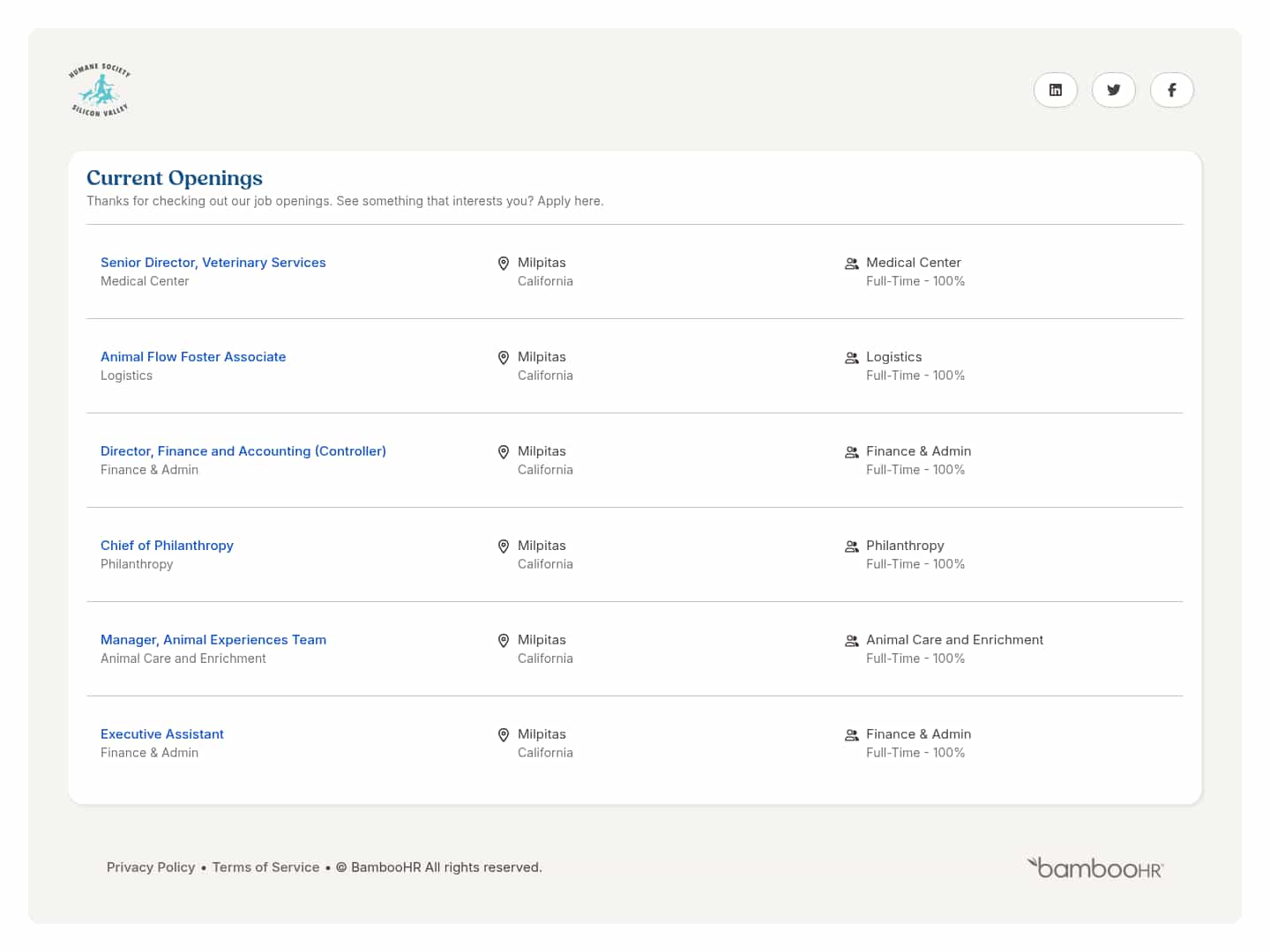The image size is (1270, 952).
Task: Click location pin icon in Senior Director row
Action: (x=504, y=264)
